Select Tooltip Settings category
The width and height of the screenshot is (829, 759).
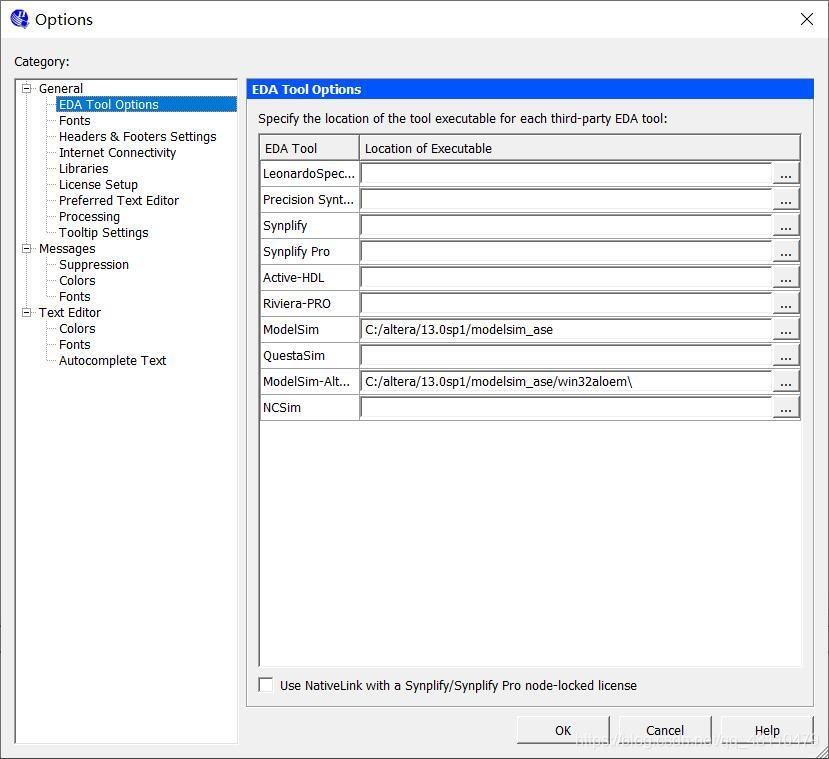pos(104,233)
